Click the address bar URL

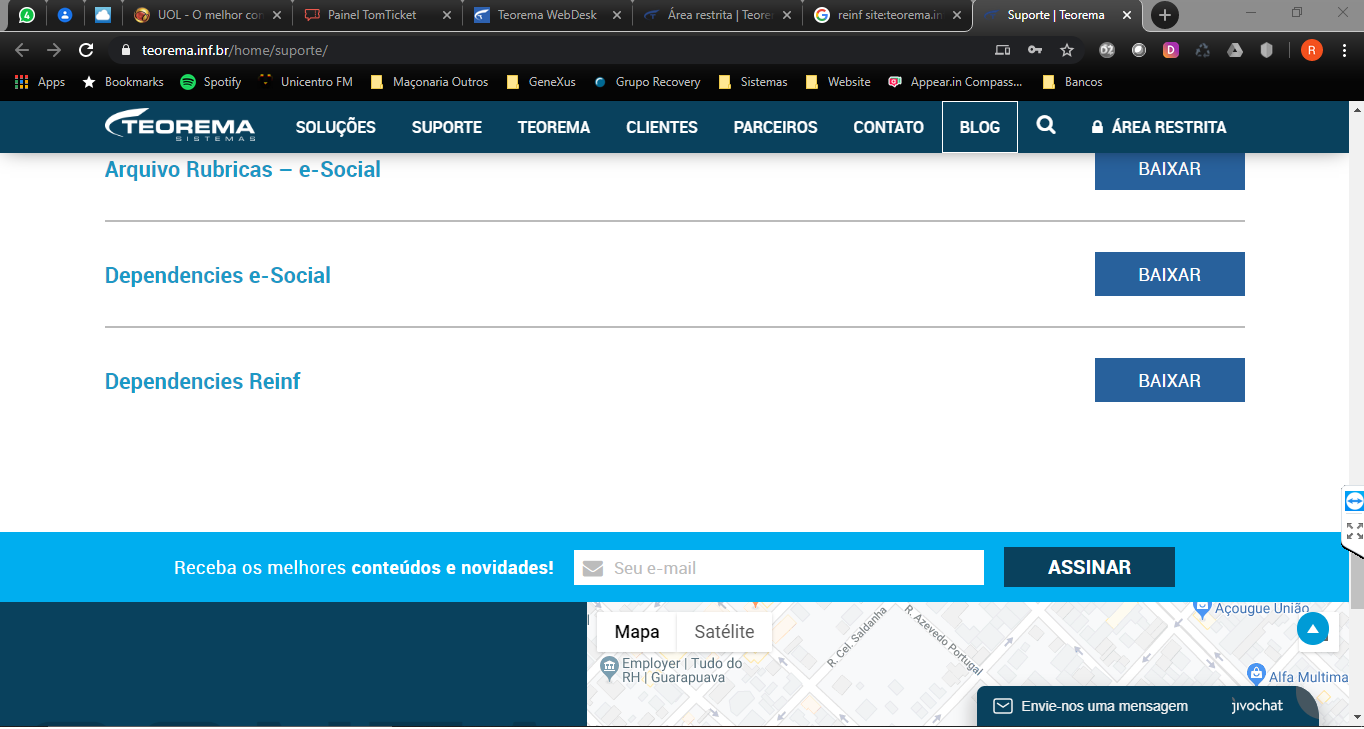(x=235, y=50)
